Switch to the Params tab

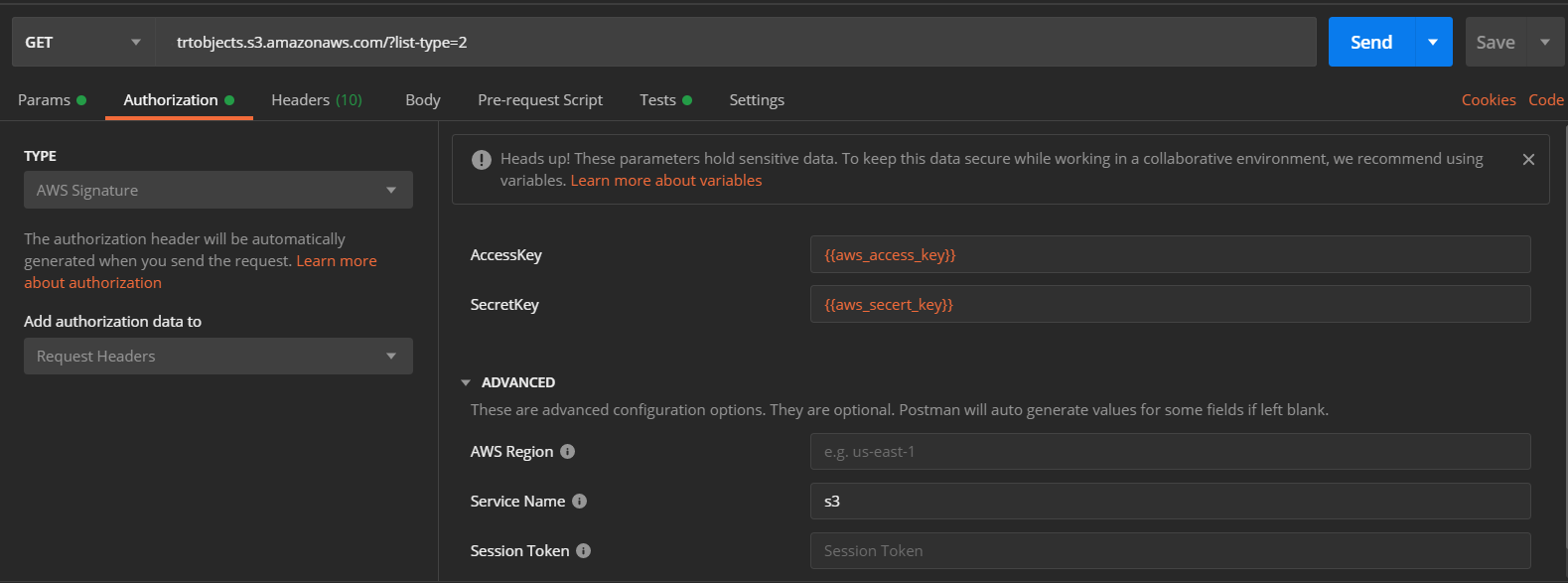[x=52, y=99]
